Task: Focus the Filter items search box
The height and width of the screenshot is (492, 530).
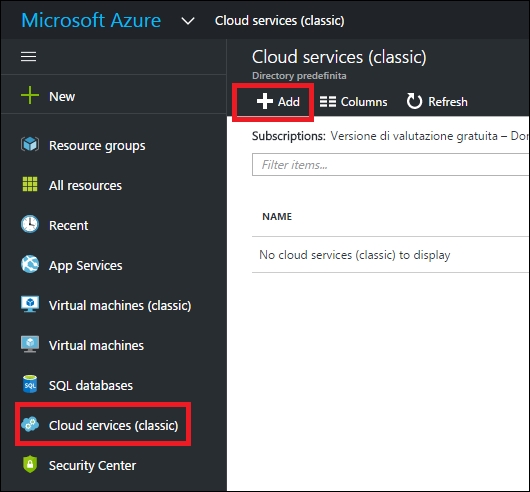Action: point(391,165)
